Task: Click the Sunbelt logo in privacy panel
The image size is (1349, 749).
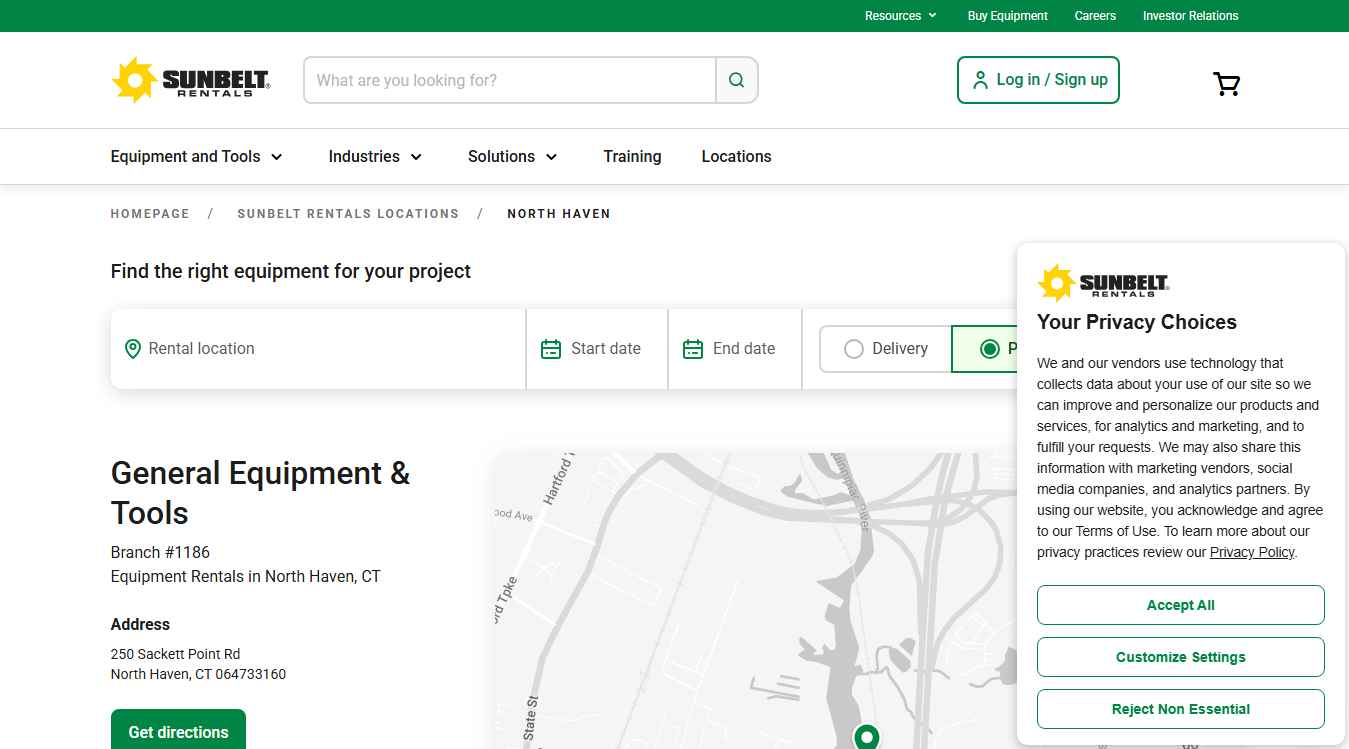Action: [x=1103, y=283]
